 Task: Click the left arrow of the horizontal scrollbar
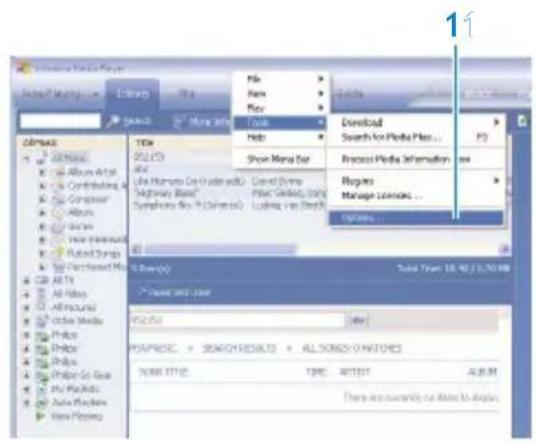136,250
